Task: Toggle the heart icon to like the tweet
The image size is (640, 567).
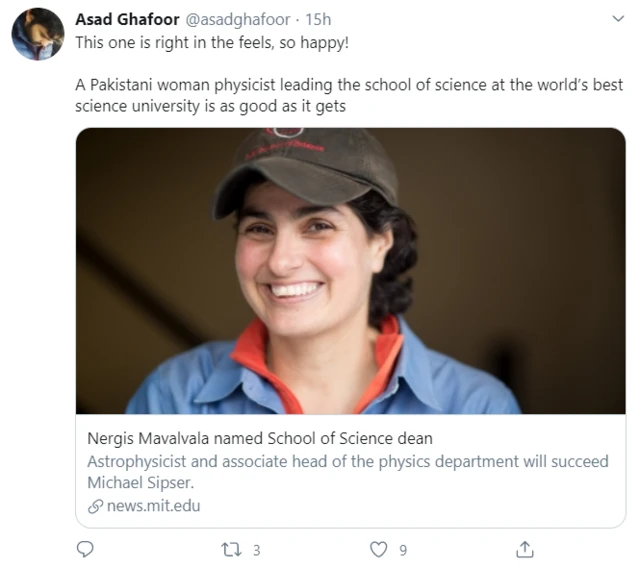Action: (x=378, y=549)
